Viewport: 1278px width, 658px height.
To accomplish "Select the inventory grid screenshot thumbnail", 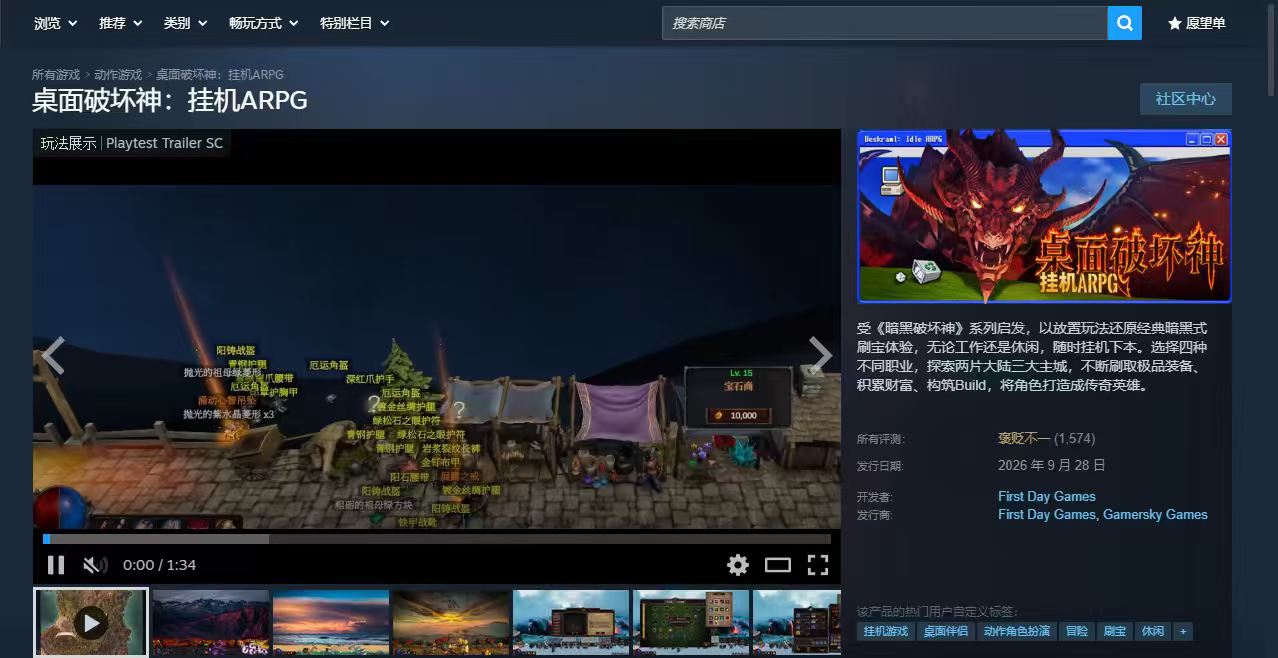I will point(691,623).
